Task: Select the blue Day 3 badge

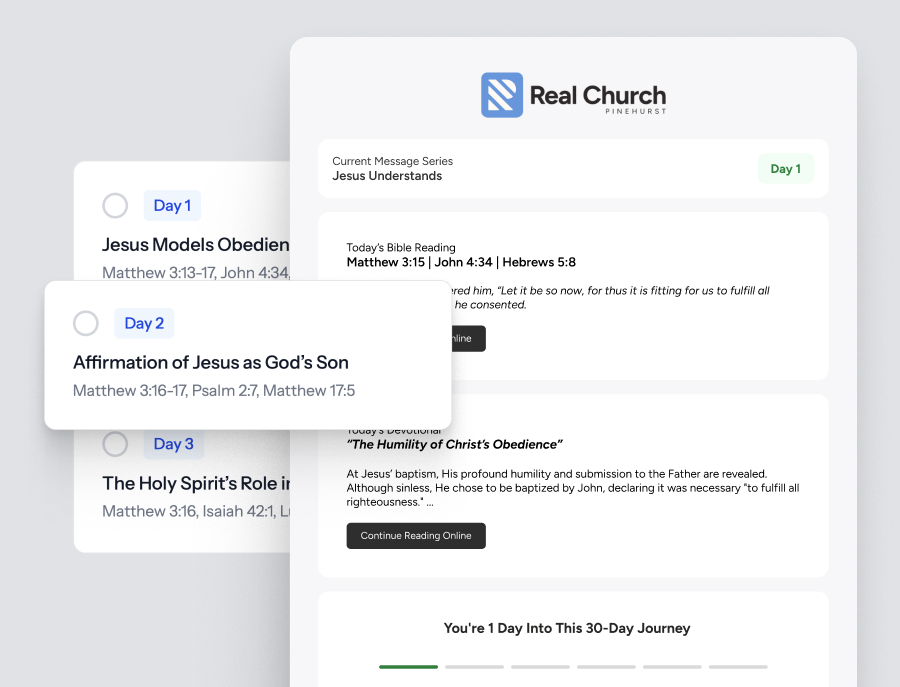Action: 173,444
